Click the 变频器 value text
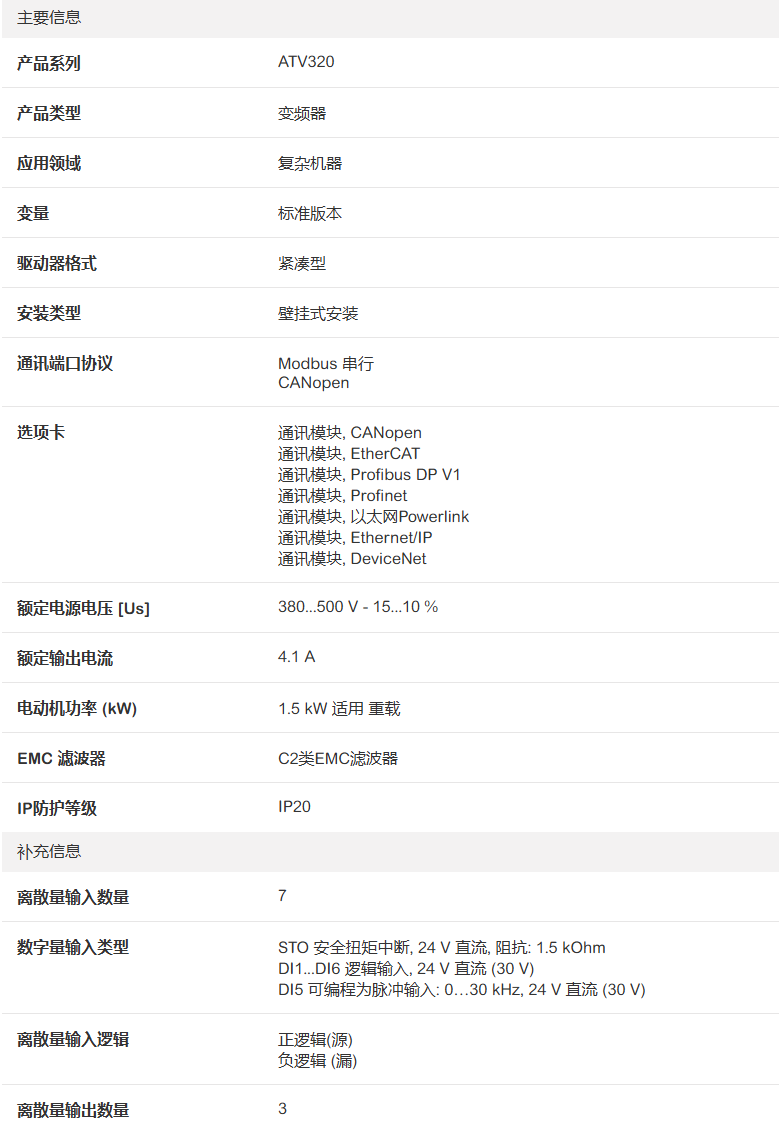Screen dimensions: 779x1132 302,113
